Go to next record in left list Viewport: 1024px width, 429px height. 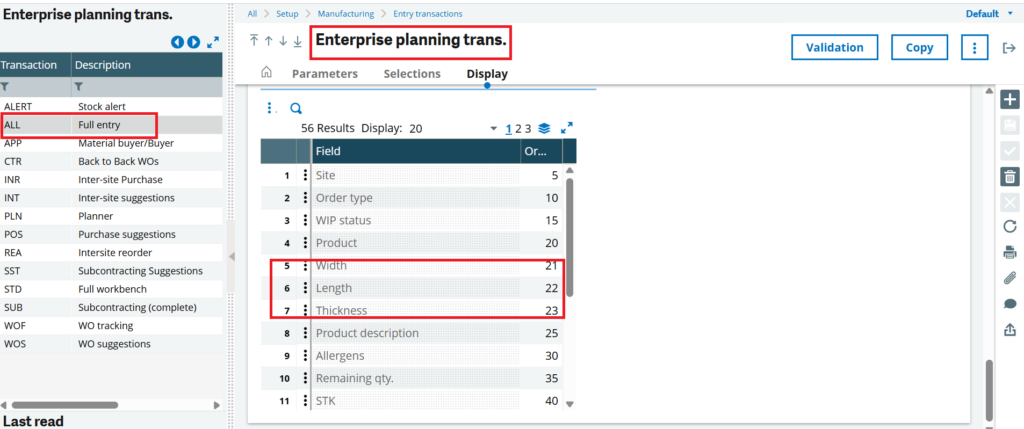point(194,42)
